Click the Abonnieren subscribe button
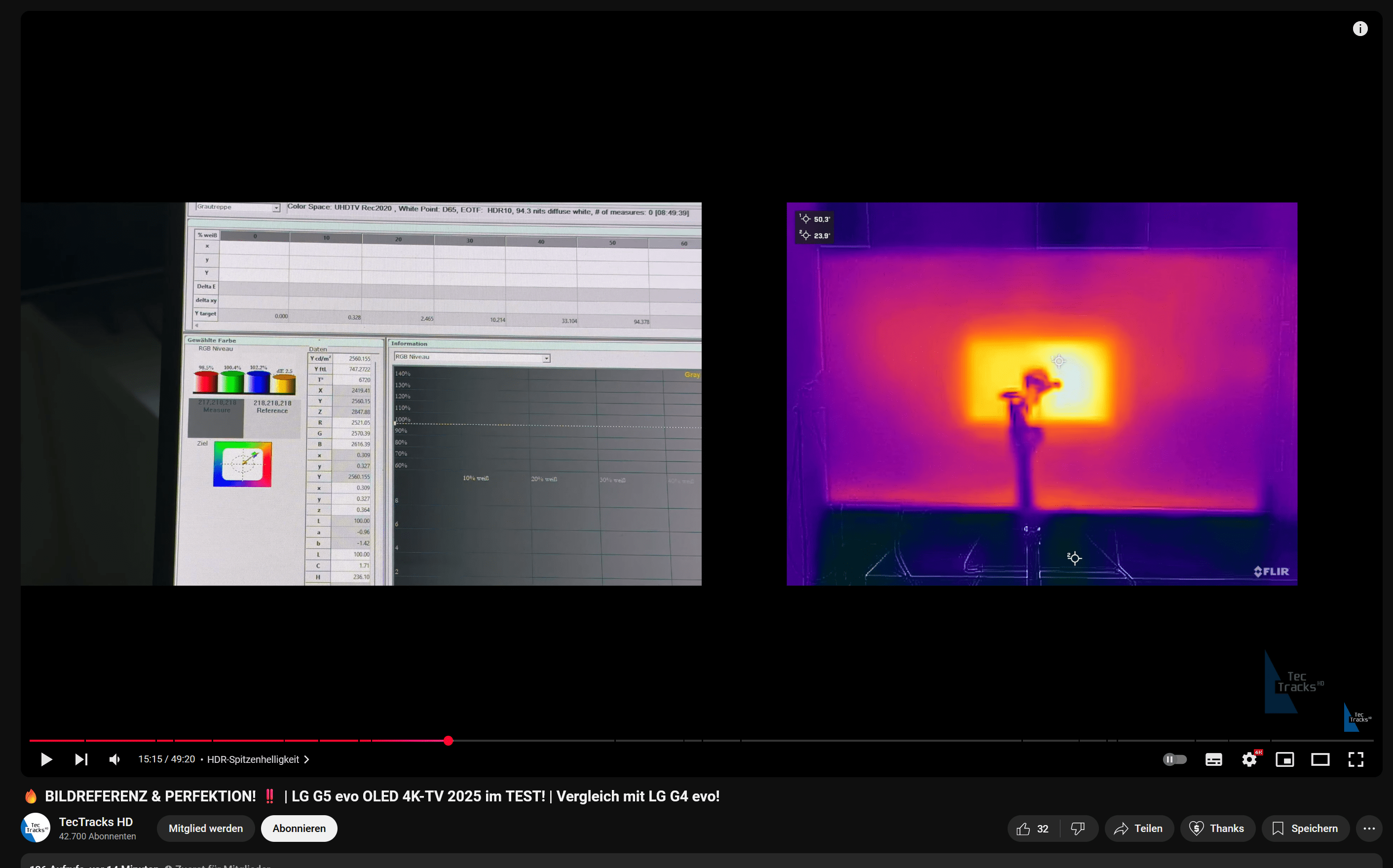Screen dimensions: 1393x868 299,829
